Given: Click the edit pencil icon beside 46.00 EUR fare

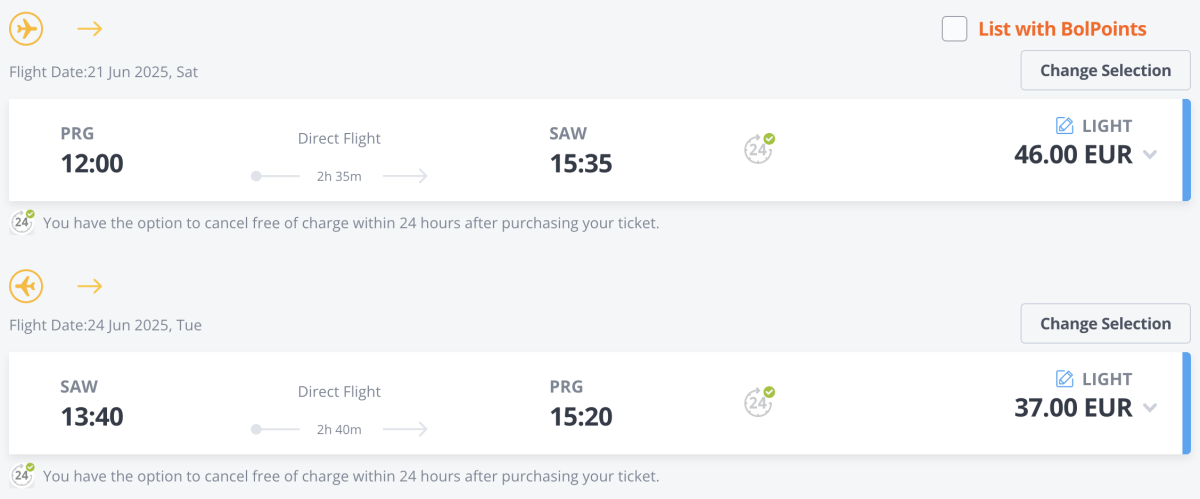Looking at the screenshot, I should (x=1065, y=126).
